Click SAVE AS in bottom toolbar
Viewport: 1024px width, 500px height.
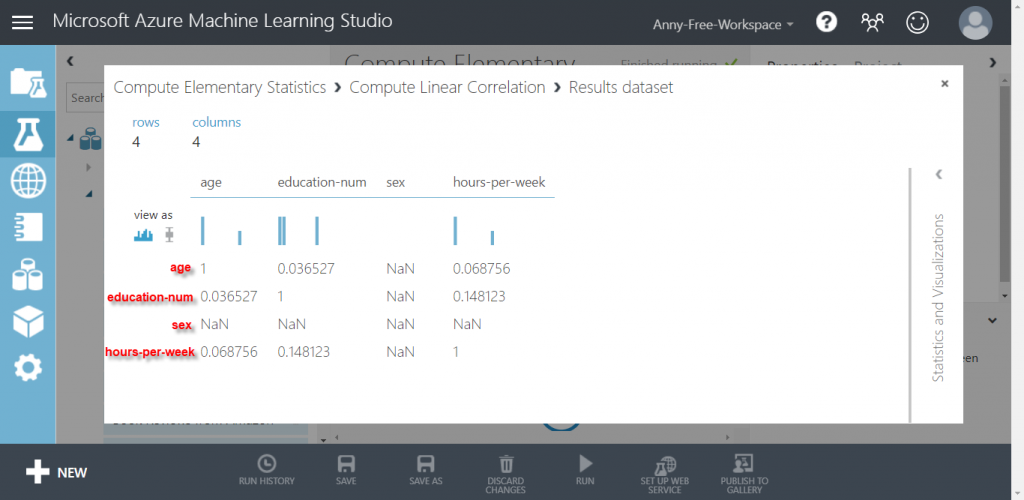click(x=426, y=471)
